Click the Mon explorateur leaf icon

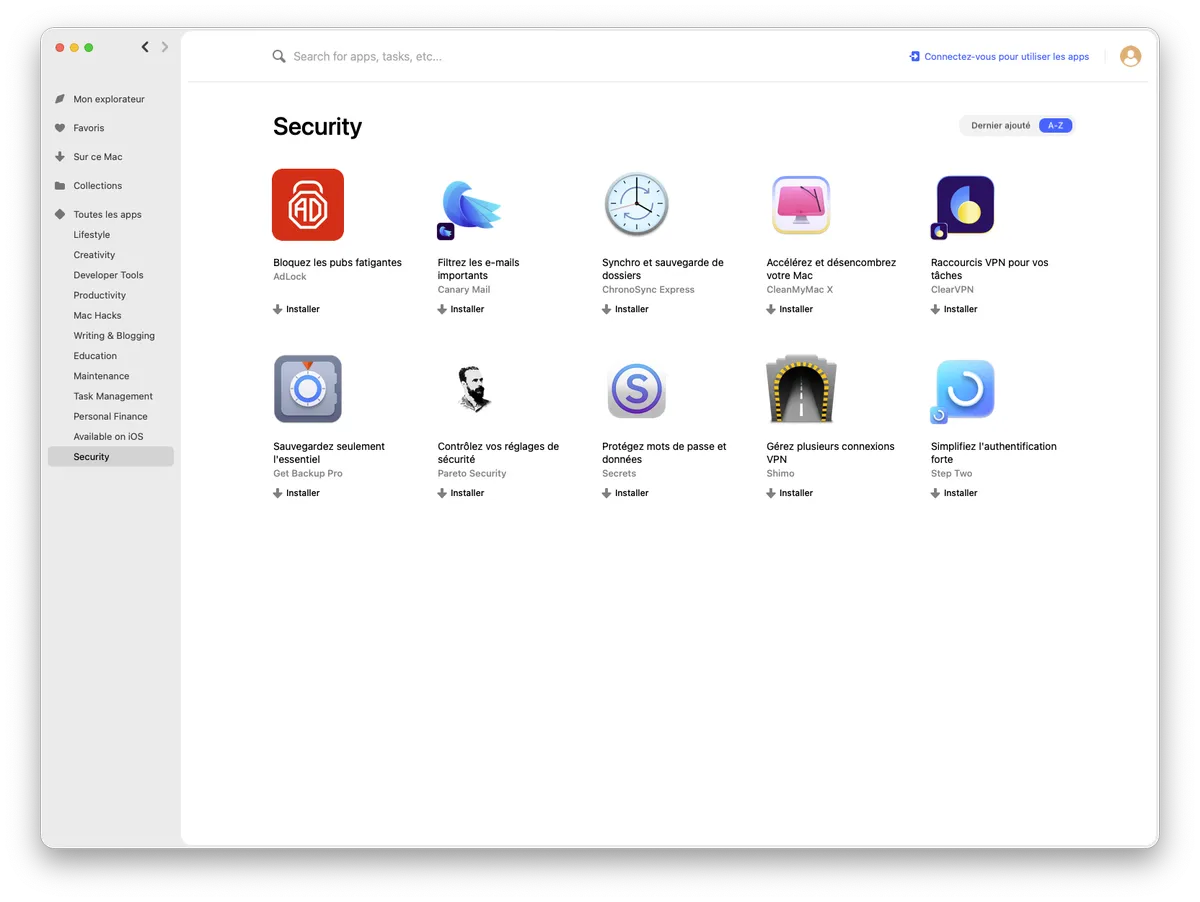pos(60,99)
